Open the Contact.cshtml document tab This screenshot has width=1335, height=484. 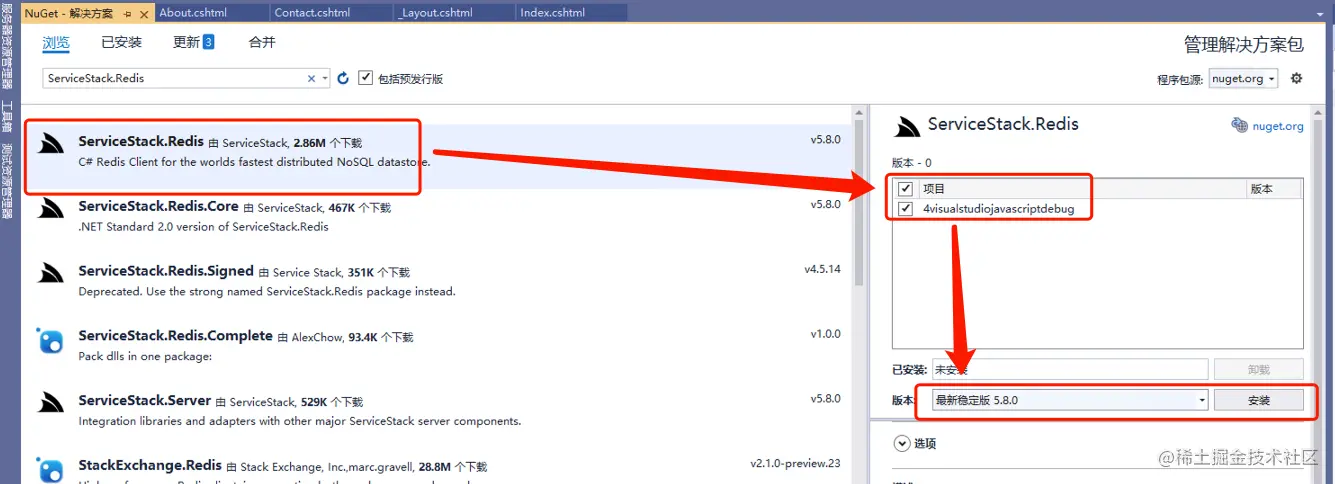pyautogui.click(x=330, y=13)
